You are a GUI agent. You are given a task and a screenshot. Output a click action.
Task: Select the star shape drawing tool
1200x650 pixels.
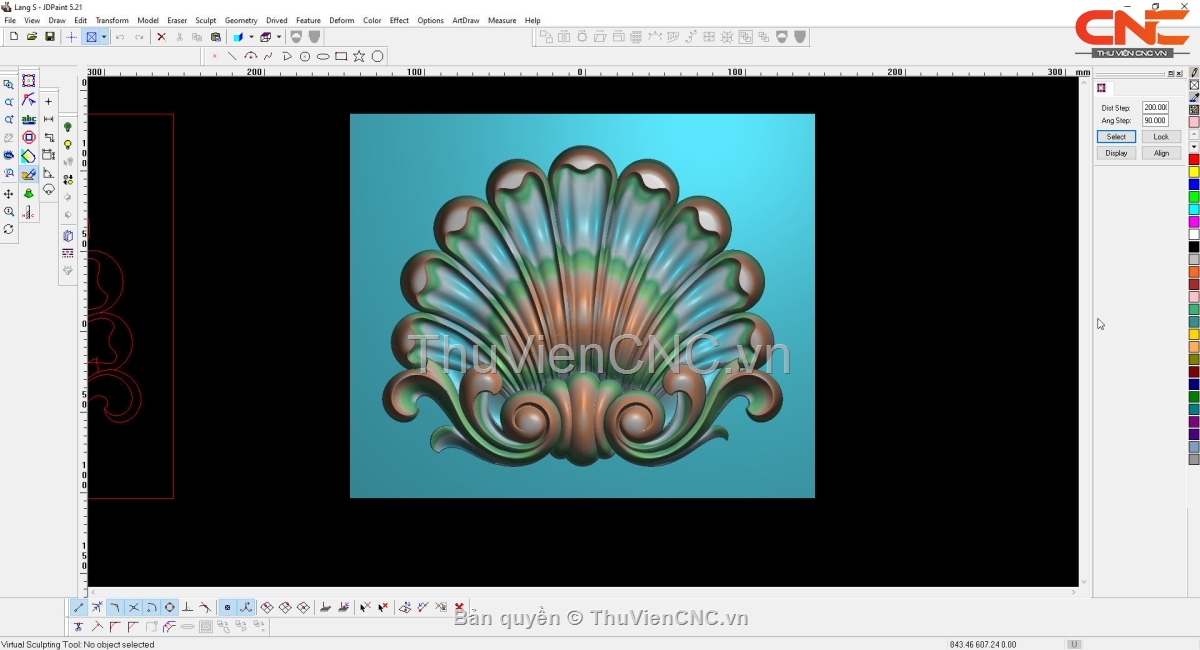click(359, 56)
